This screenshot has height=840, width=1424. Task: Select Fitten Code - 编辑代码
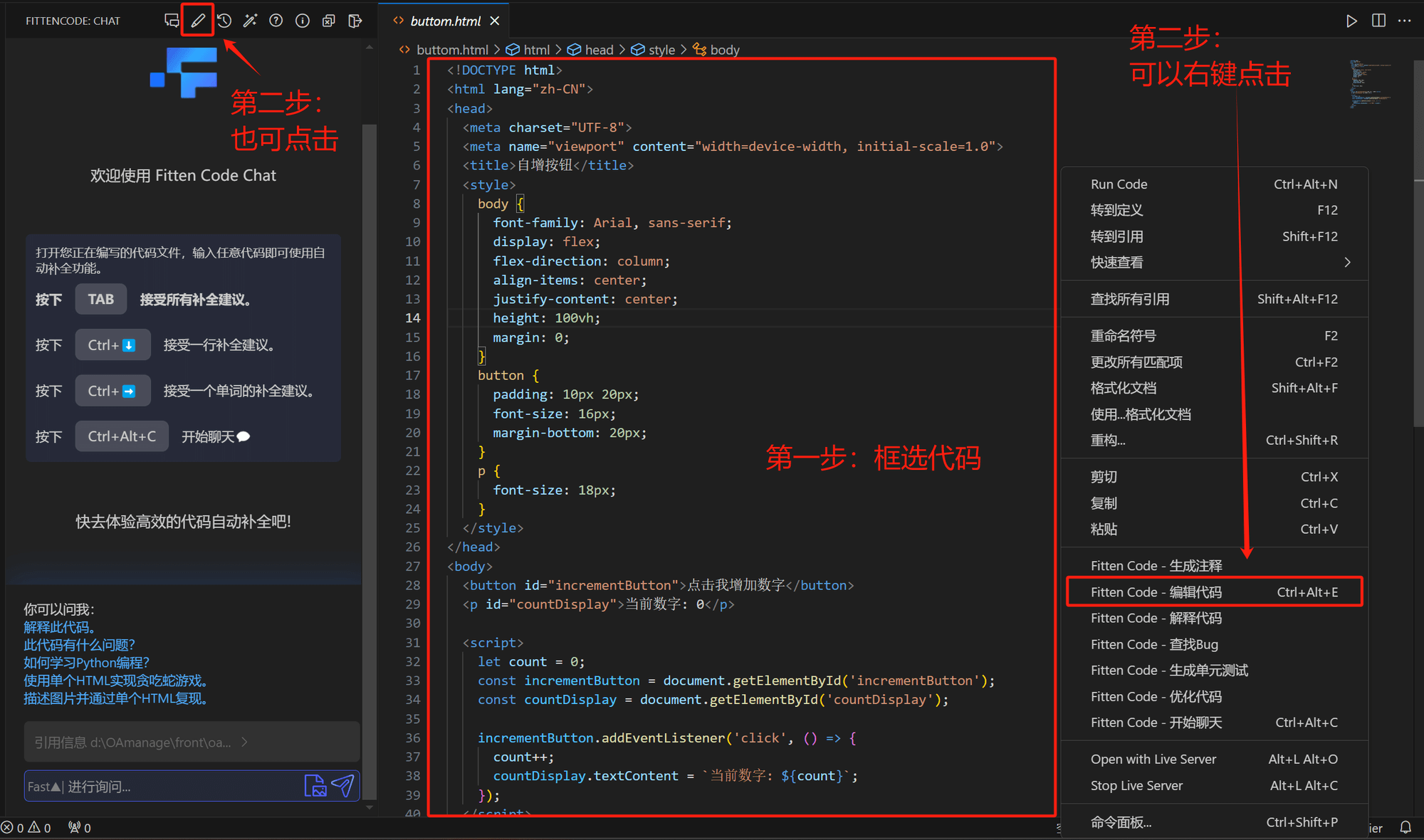point(1214,592)
